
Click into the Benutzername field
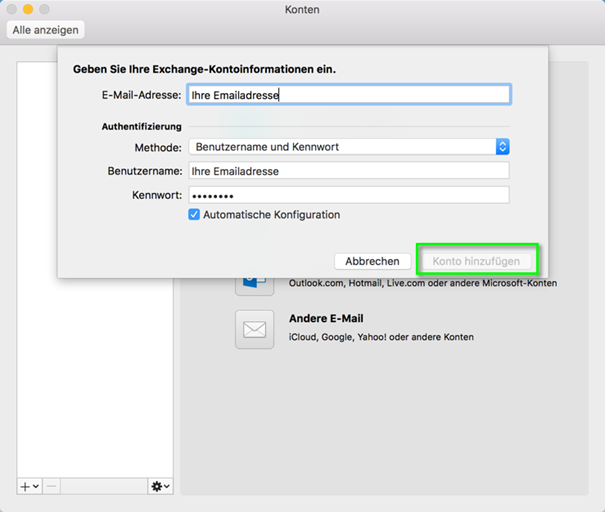tap(349, 171)
